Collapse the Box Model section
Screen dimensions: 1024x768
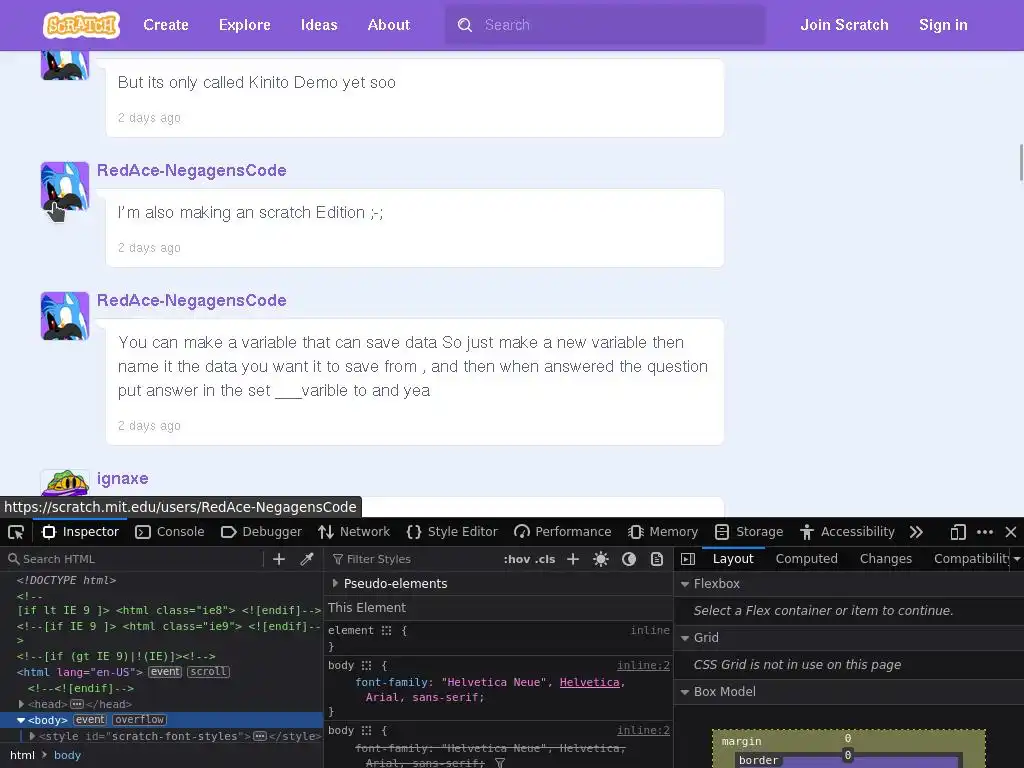(685, 692)
